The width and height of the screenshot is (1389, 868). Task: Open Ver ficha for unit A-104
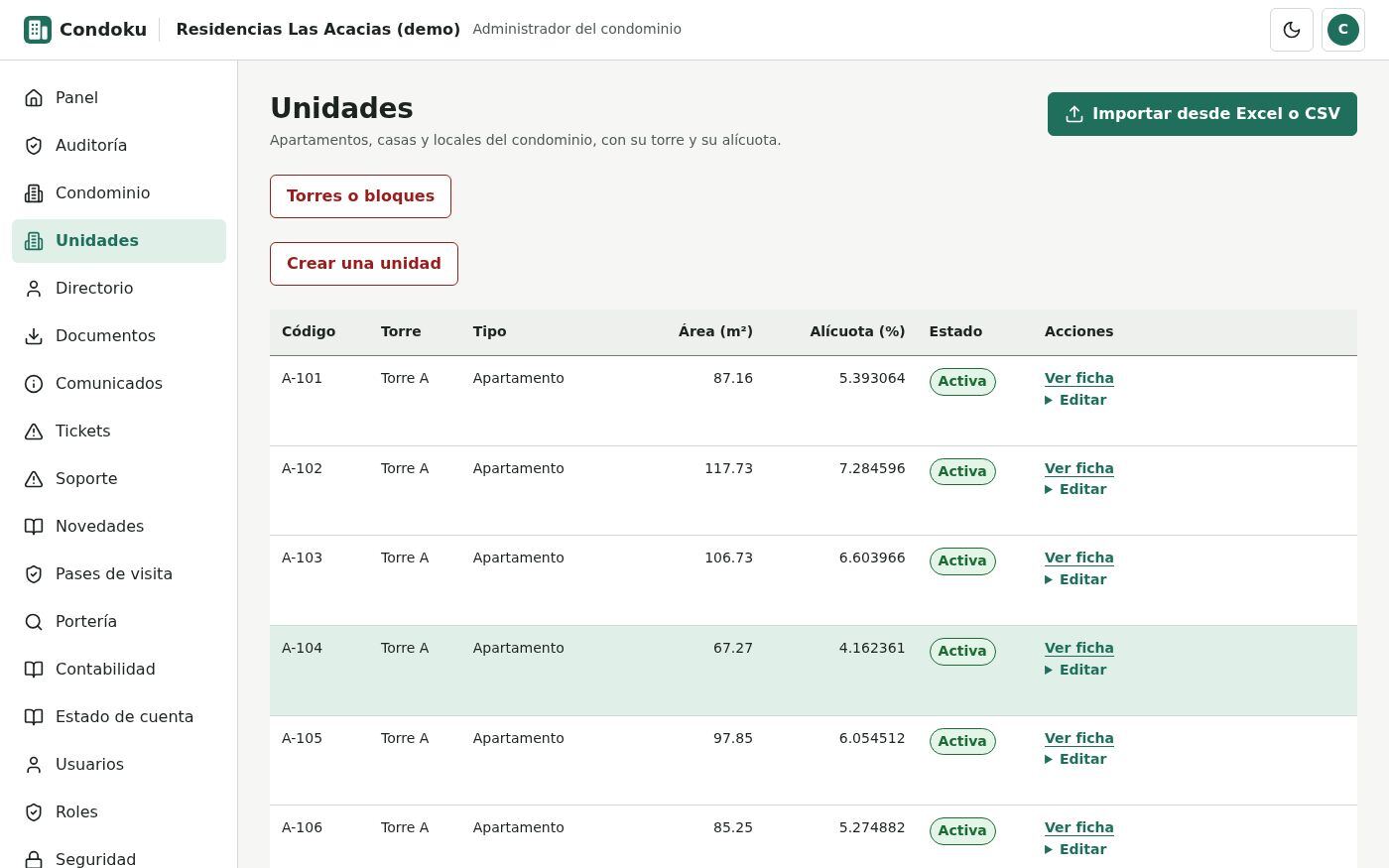(1079, 648)
